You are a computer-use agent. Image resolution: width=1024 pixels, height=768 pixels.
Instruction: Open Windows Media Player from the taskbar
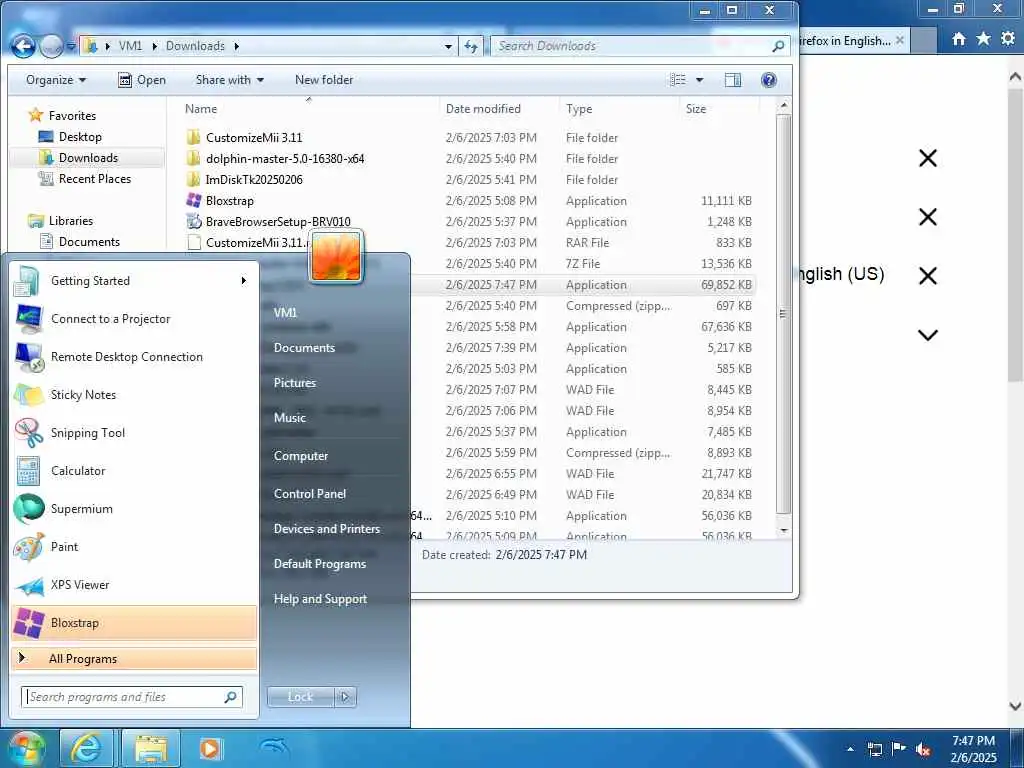point(210,748)
